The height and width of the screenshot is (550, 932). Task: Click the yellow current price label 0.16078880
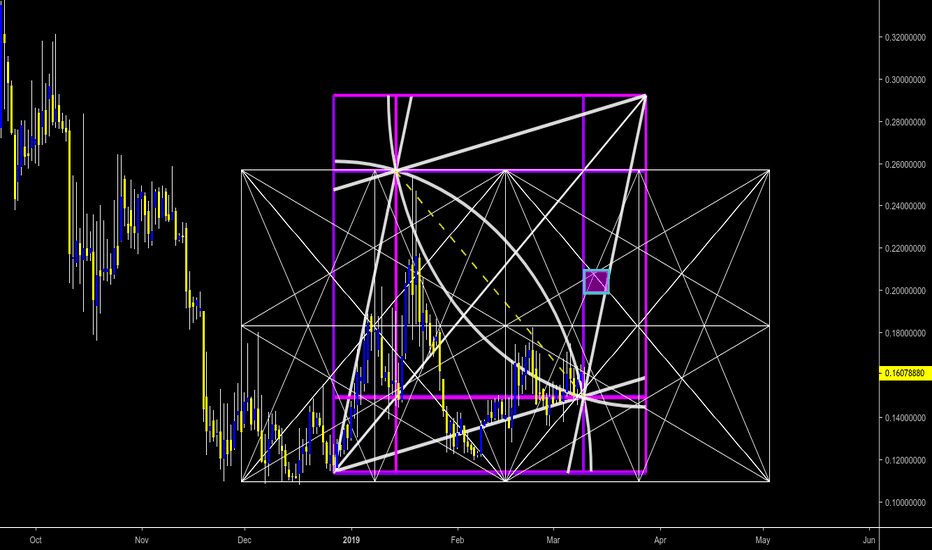tap(905, 373)
